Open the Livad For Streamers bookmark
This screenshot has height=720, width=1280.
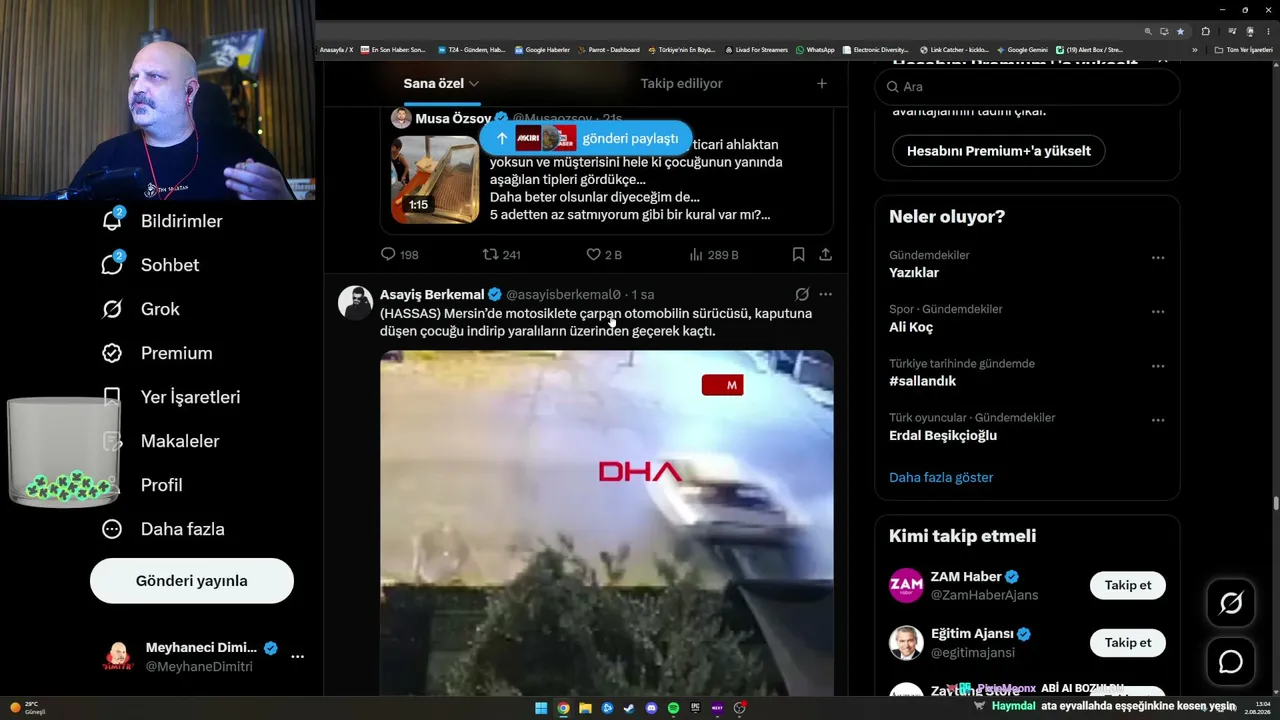coord(756,50)
